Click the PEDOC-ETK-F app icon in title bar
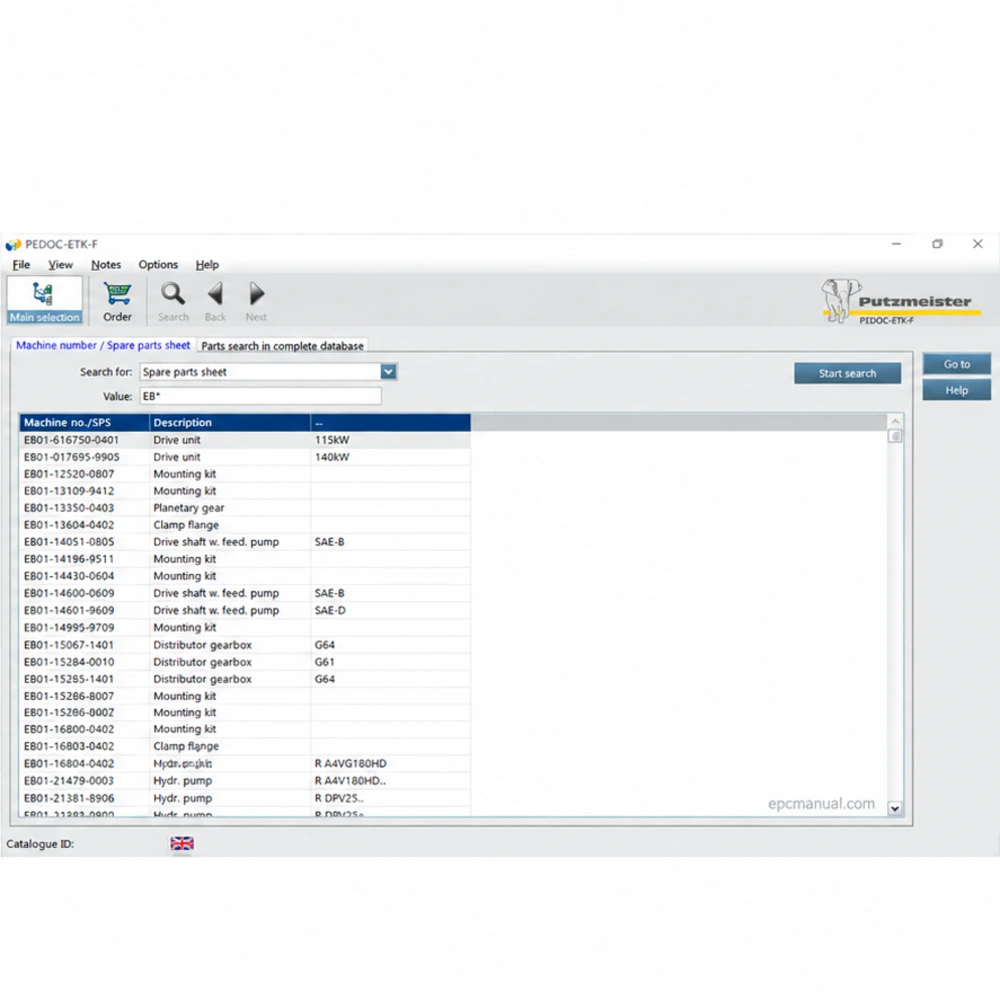 (13, 244)
